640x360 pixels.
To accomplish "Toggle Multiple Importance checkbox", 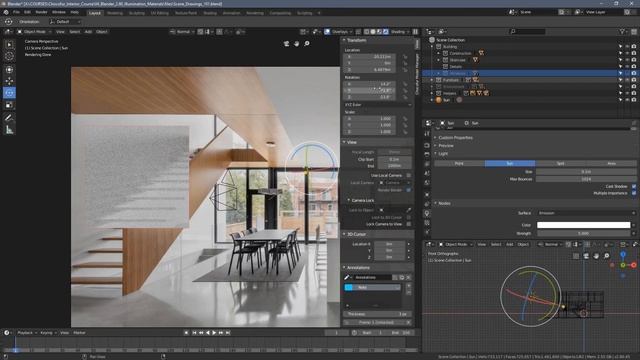I will coord(634,193).
